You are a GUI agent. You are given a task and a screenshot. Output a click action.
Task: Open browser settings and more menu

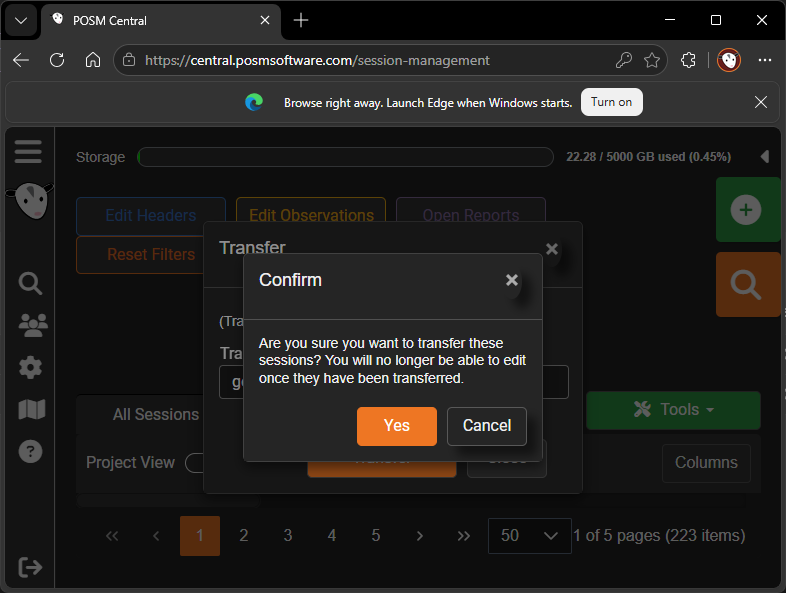pos(765,60)
